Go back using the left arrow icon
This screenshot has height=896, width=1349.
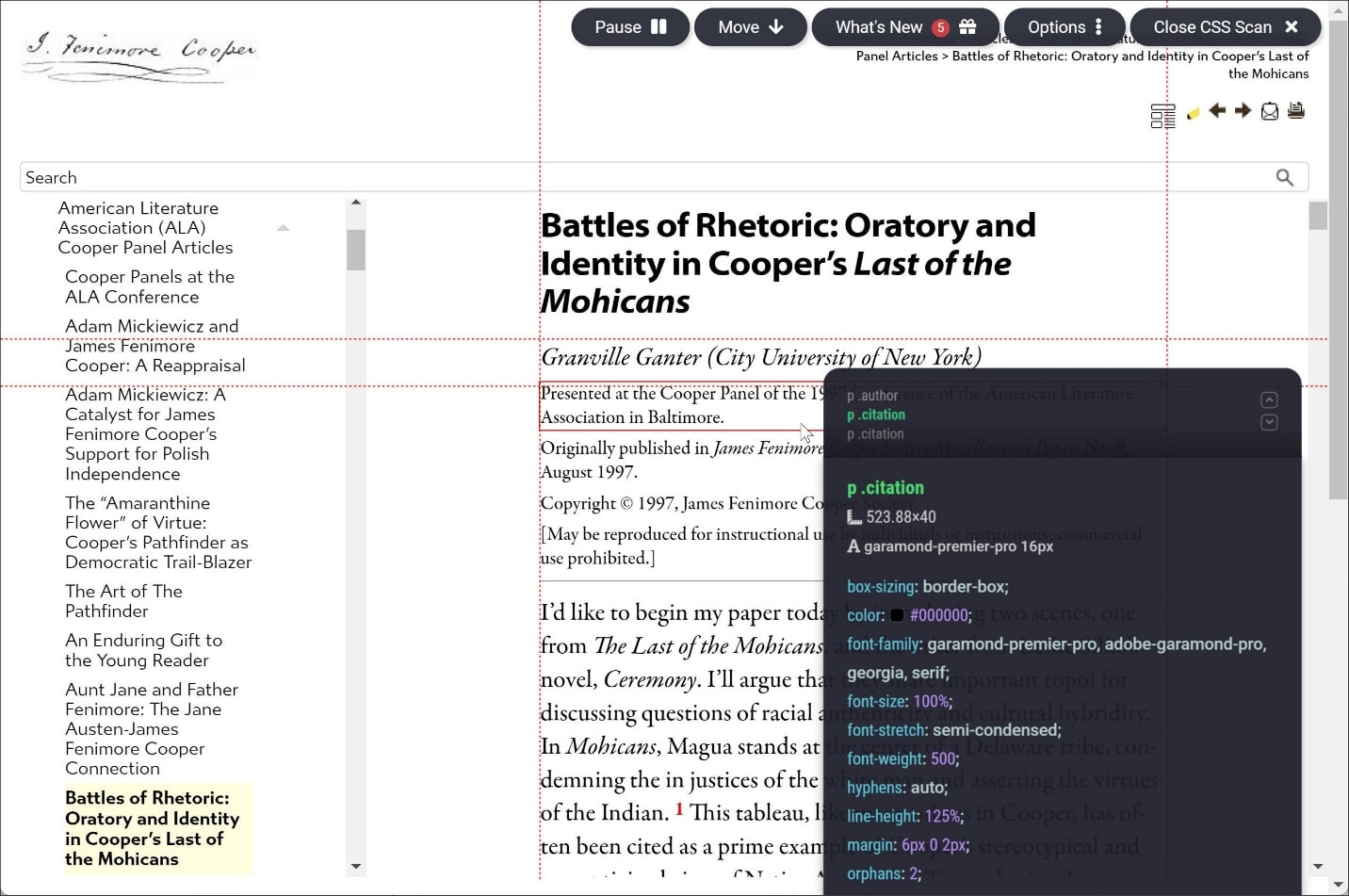pyautogui.click(x=1217, y=111)
